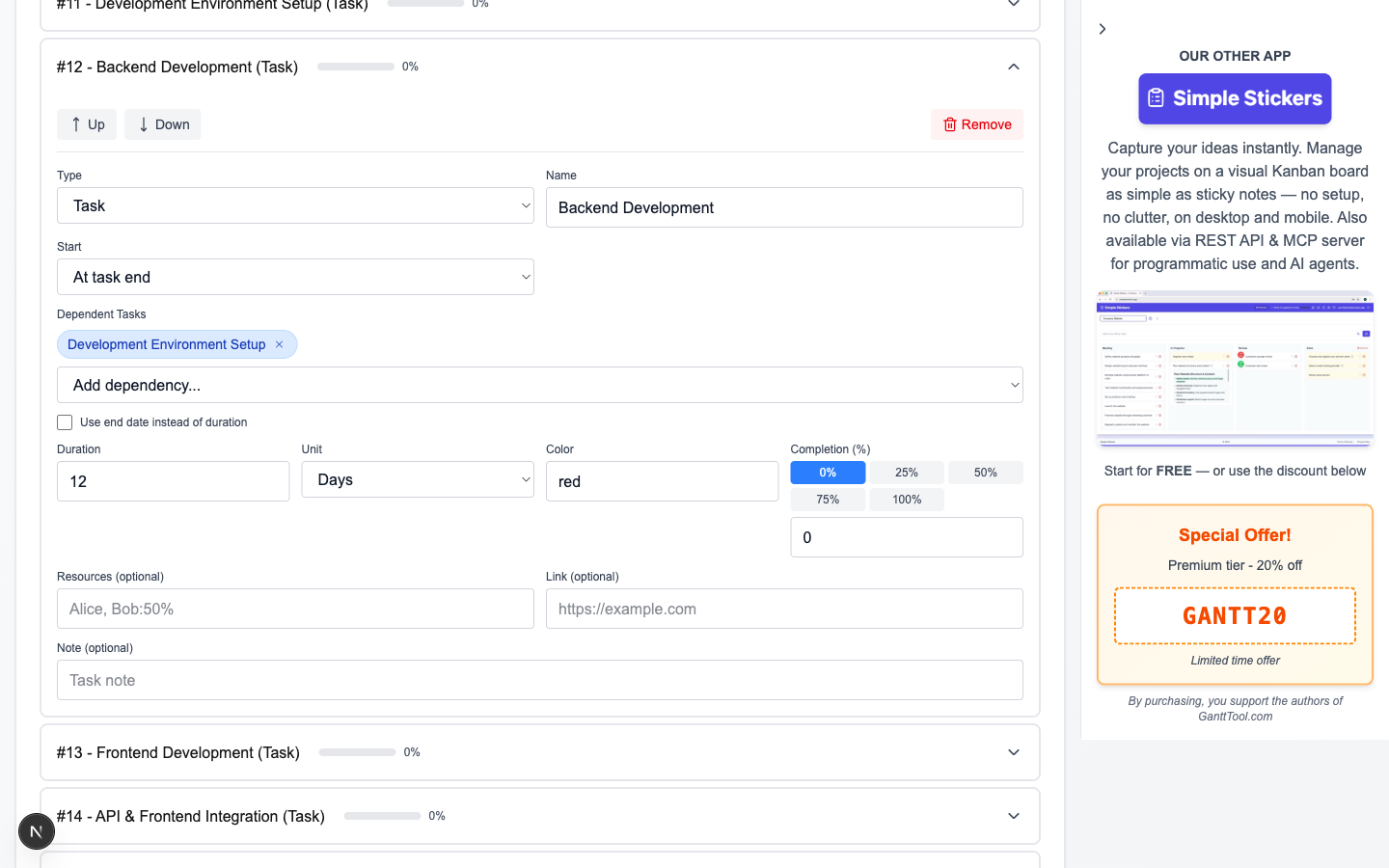Expand task #11 Development Environment Setup chevron
Image resolution: width=1389 pixels, height=868 pixels.
pos(1014,4)
